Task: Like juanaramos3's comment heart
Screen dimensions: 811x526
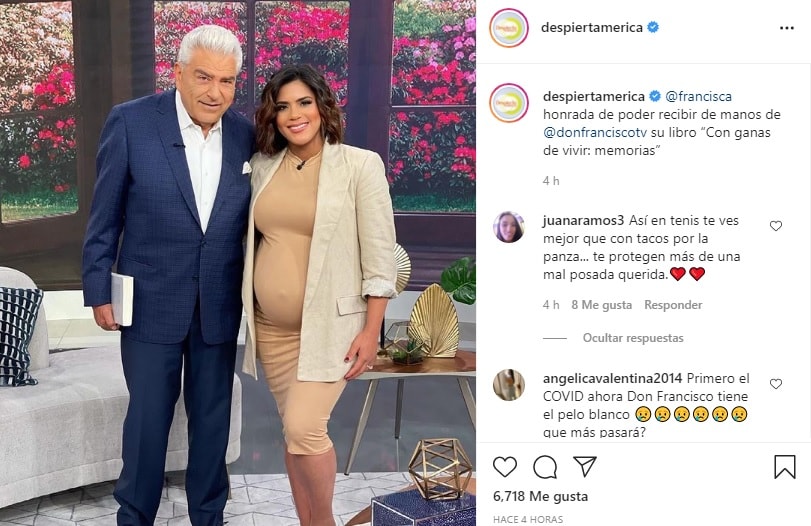Action: (x=775, y=226)
